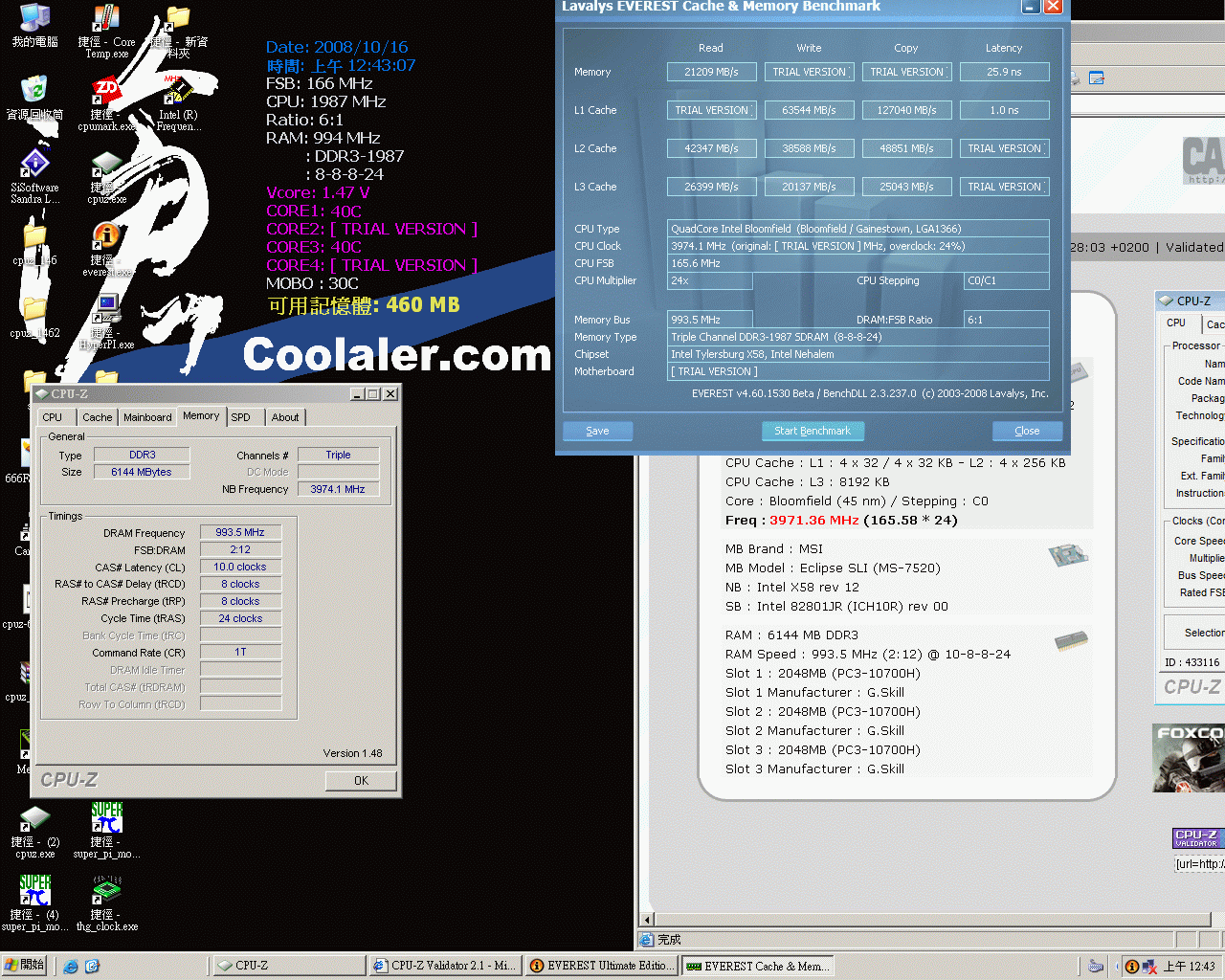Launch the shortcut (2) cpuz.exe icon
The height and width of the screenshot is (980, 1225).
(34, 832)
